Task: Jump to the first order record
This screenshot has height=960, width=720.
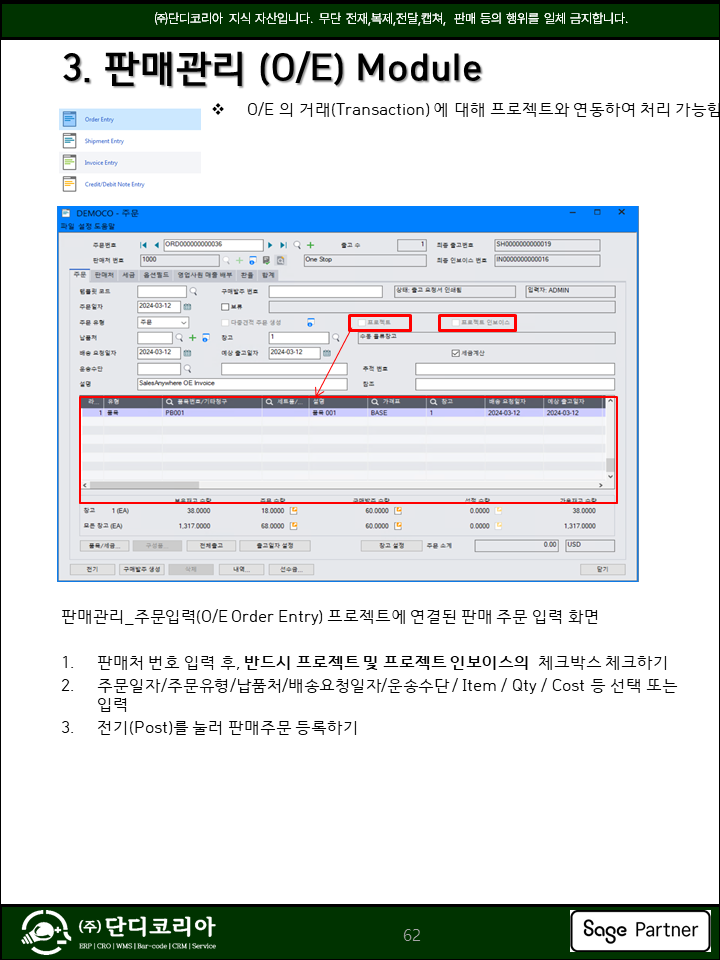Action: tap(143, 245)
